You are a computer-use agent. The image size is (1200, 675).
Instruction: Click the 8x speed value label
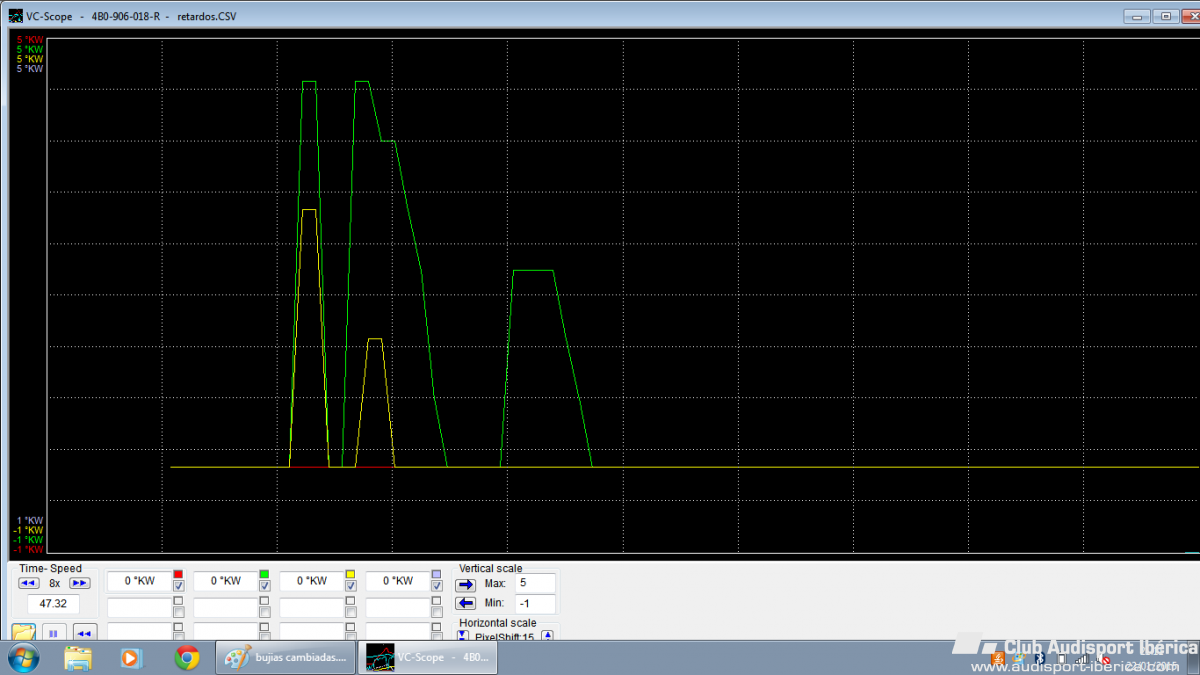[54, 583]
